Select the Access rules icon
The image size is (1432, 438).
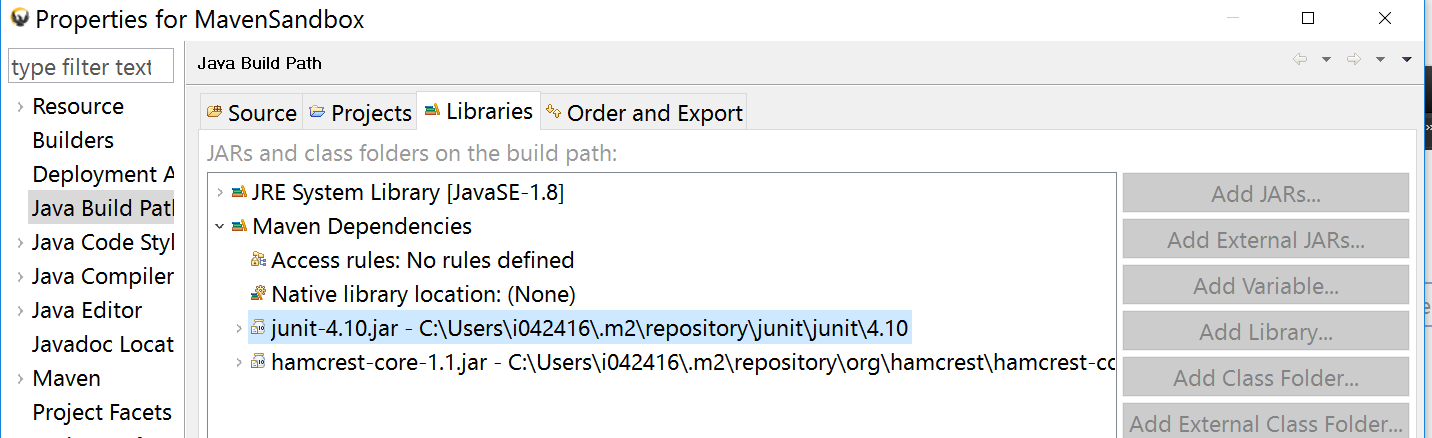click(x=258, y=260)
